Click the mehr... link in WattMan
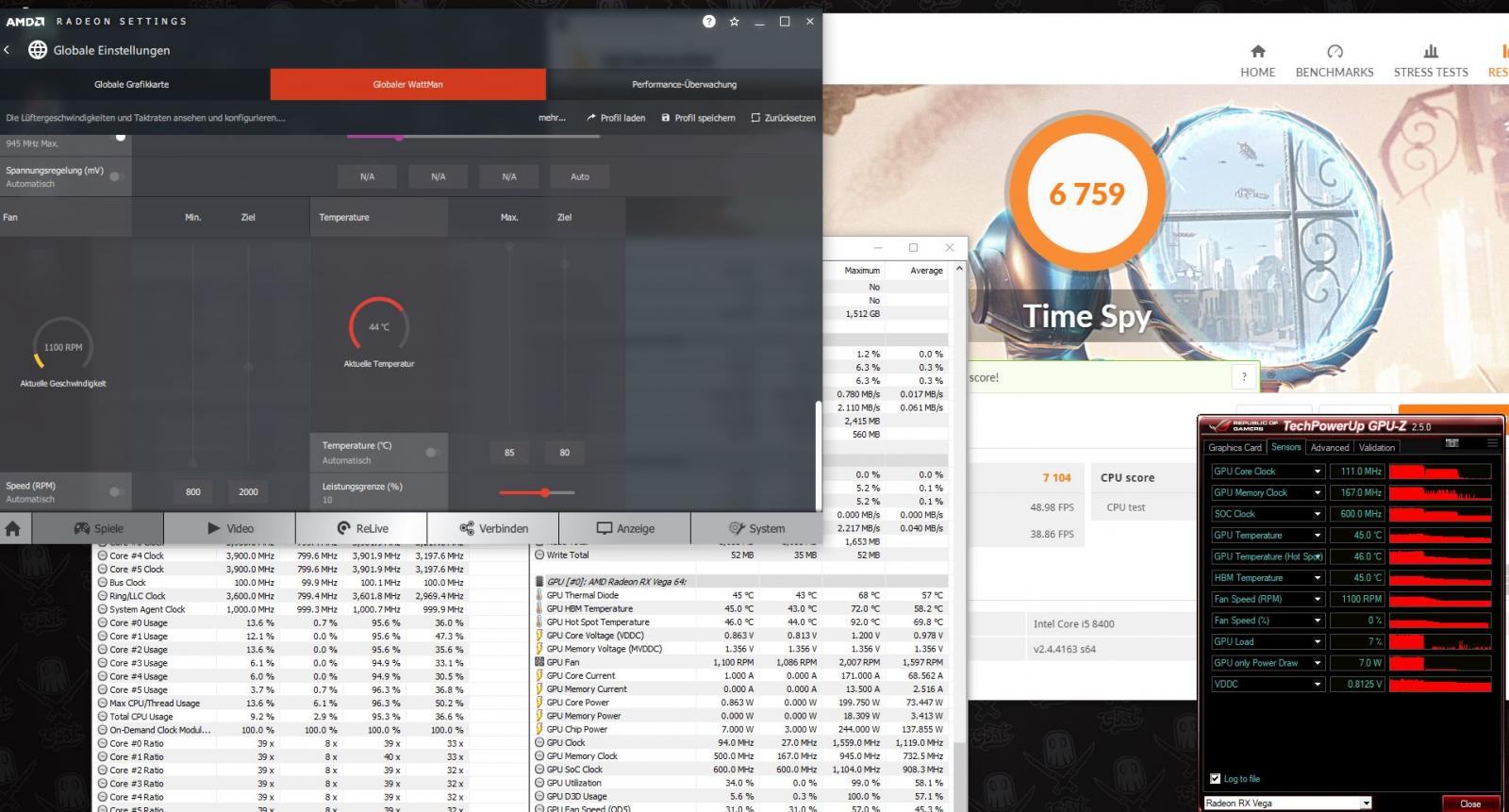The height and width of the screenshot is (812, 1509). coord(552,118)
